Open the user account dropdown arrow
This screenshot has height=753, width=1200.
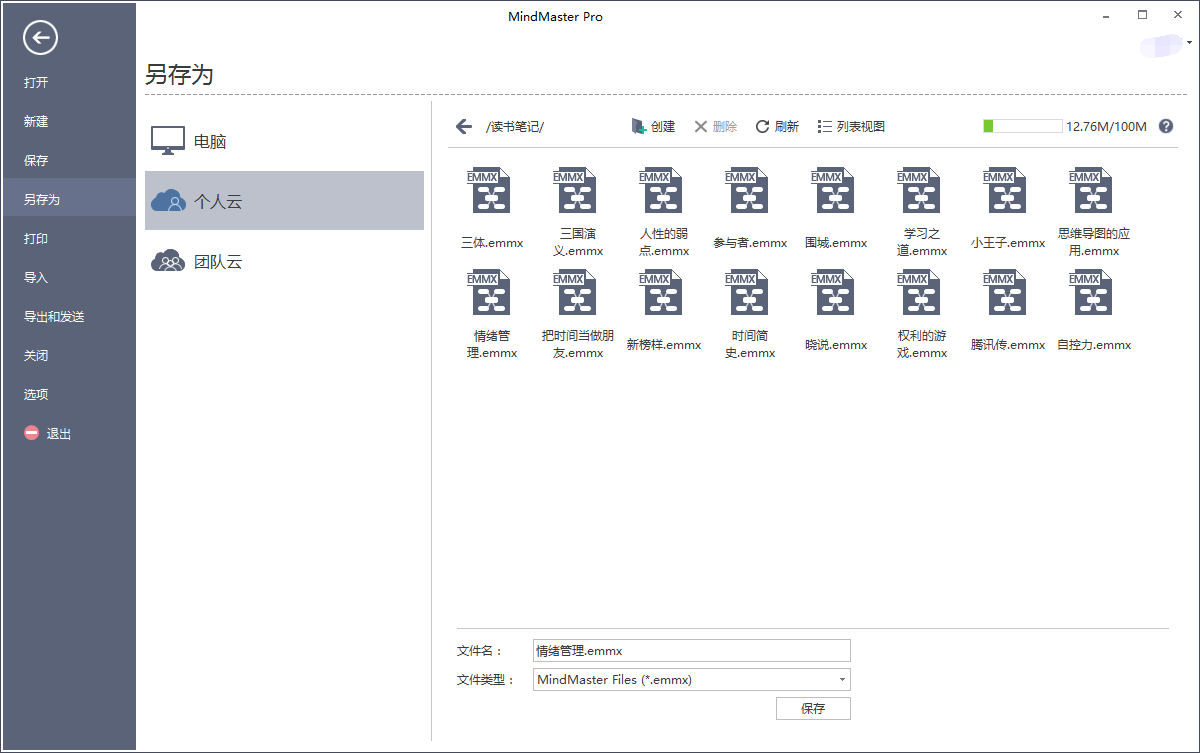point(1189,43)
